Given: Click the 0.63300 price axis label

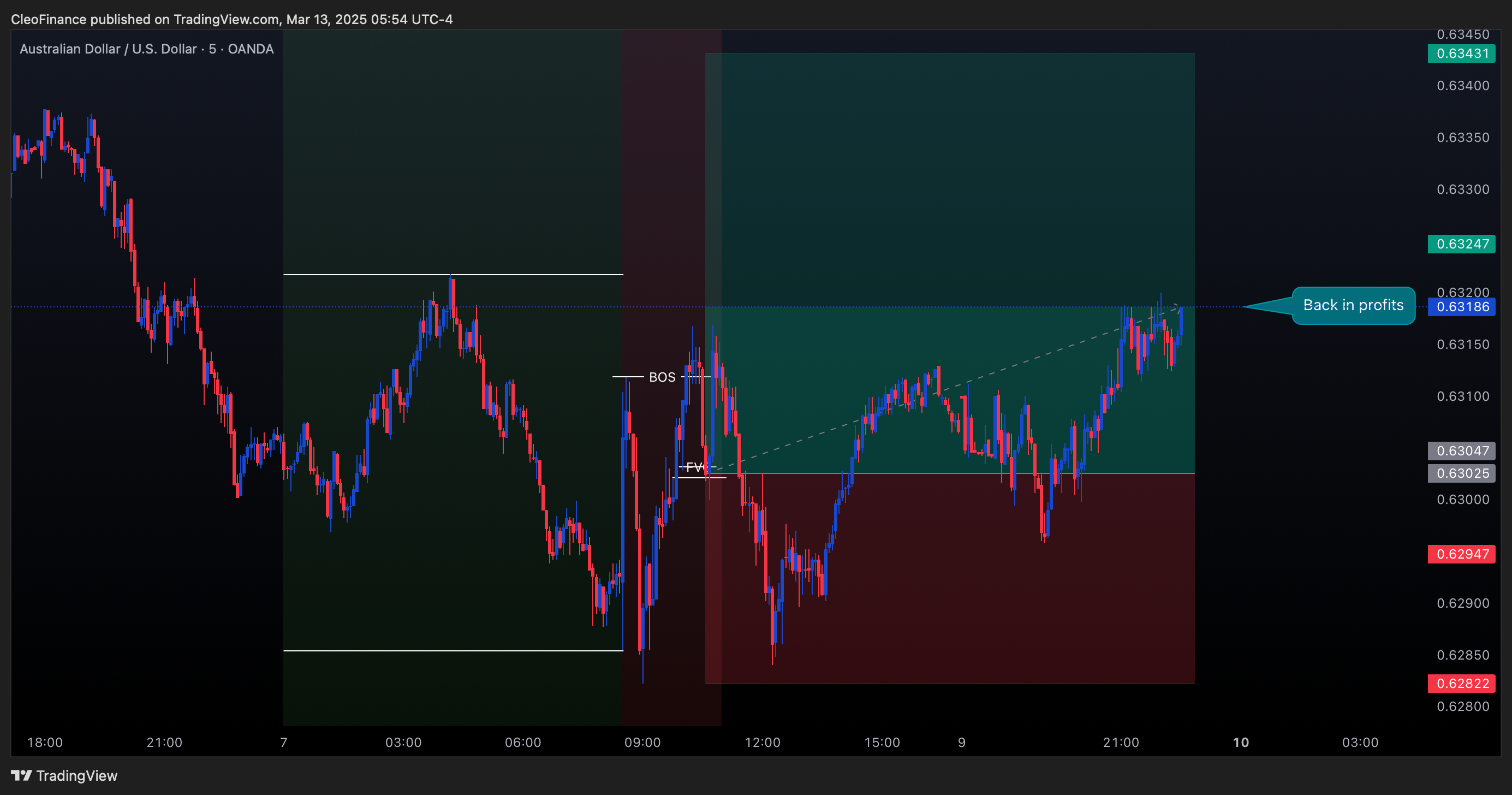Looking at the screenshot, I should point(1463,189).
